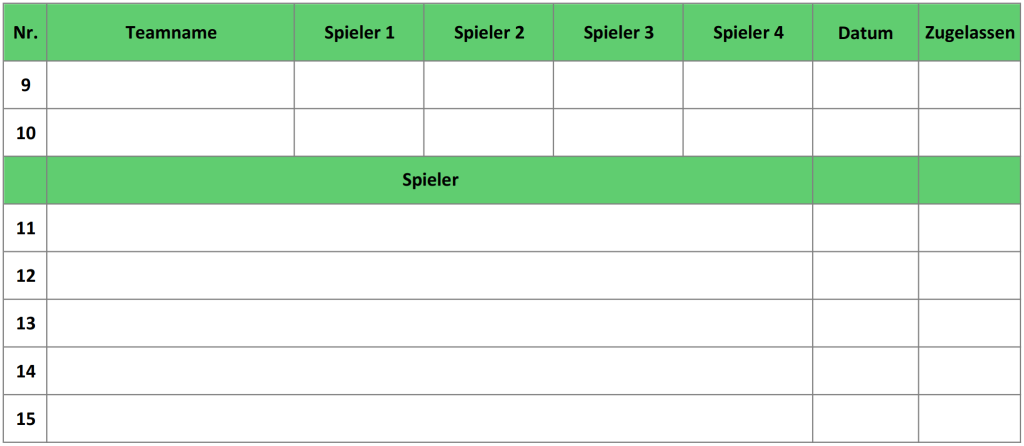The height and width of the screenshot is (446, 1024).
Task: Click the Teamname column header
Action: click(x=171, y=32)
